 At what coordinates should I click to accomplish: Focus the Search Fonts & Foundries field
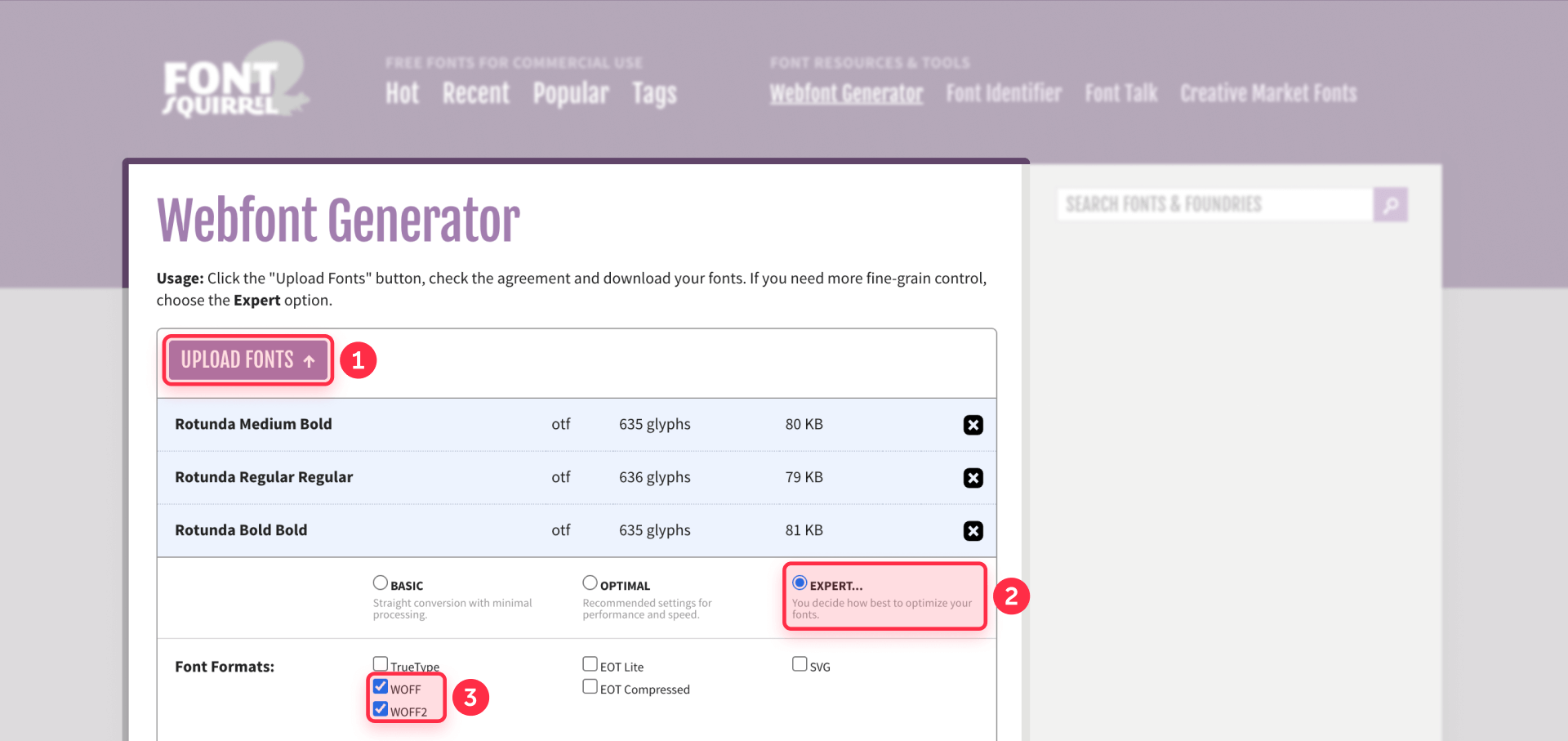click(1215, 204)
